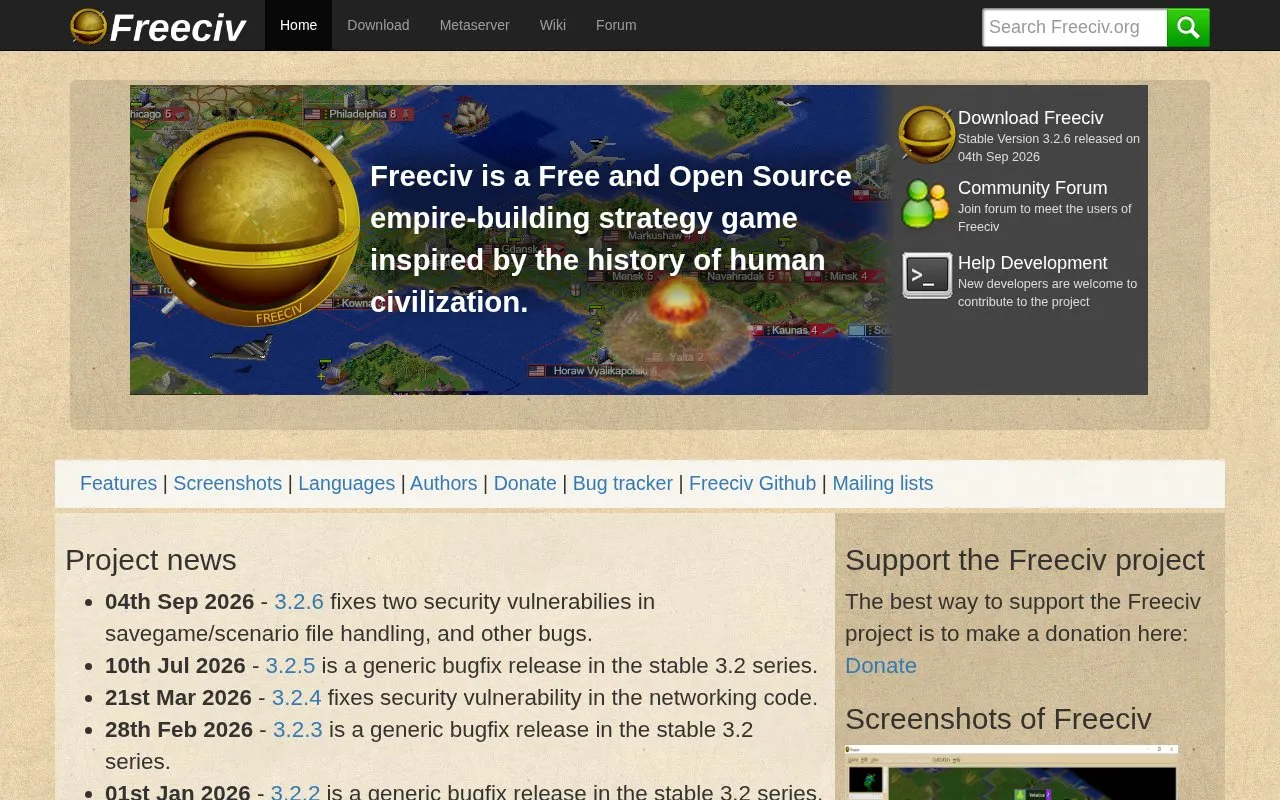Screen dimensions: 1280x800
Task: Focus the Search Freeciv.org field
Action: [1075, 27]
